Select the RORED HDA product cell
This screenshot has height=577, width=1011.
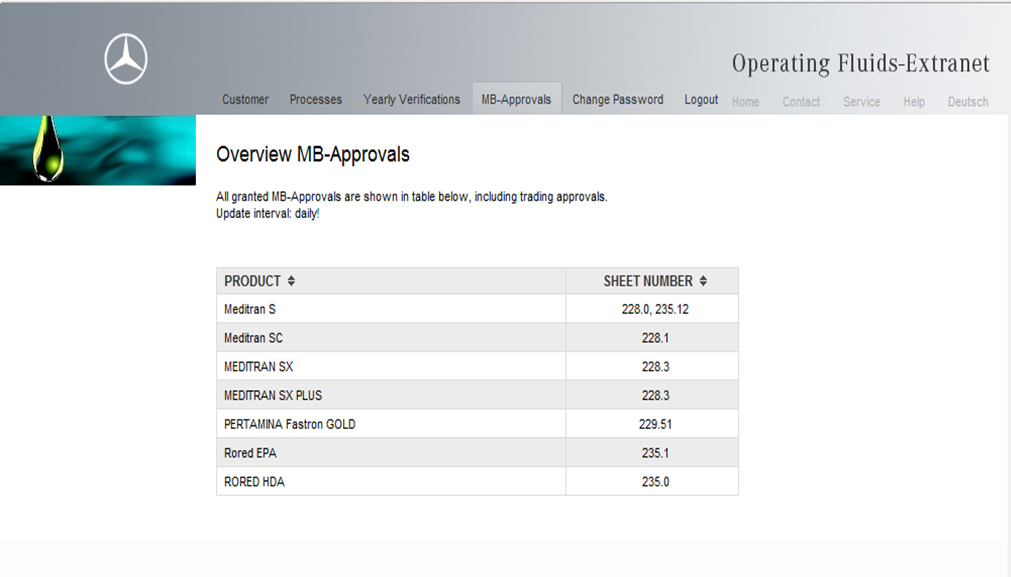pyautogui.click(x=391, y=482)
